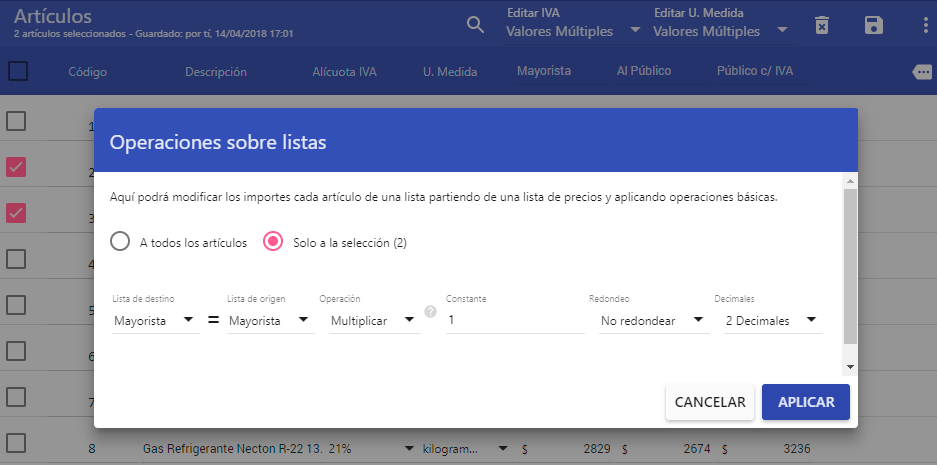The height and width of the screenshot is (465, 937).
Task: Open Editar IVA dropdown
Action: tap(573, 31)
